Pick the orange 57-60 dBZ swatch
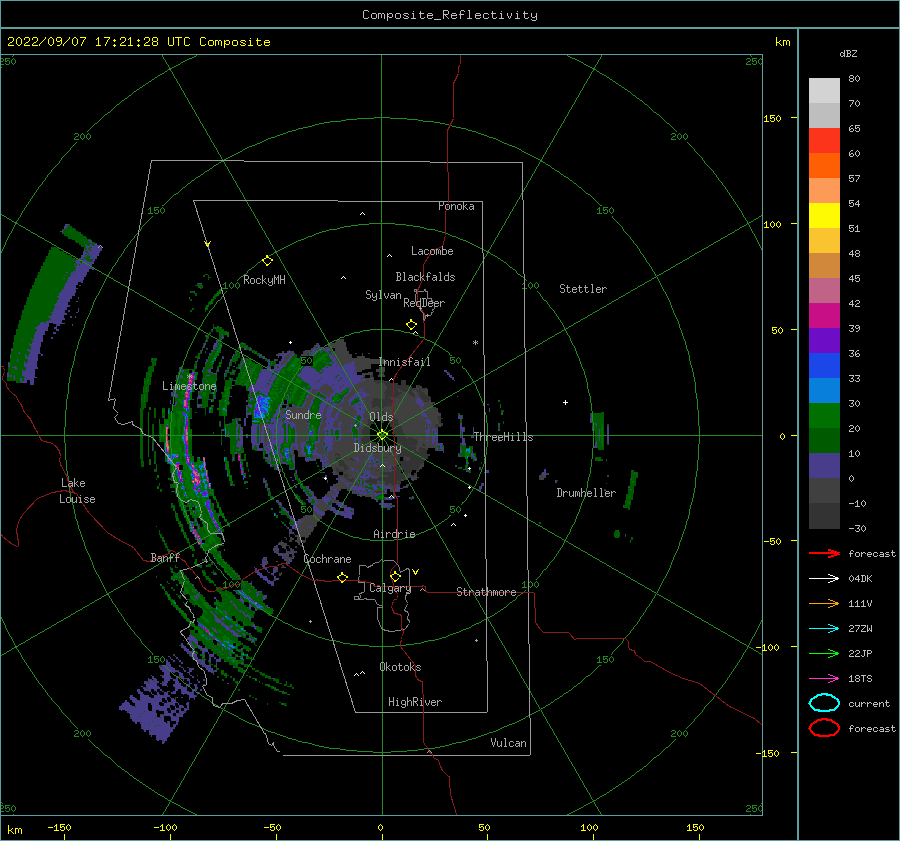 click(824, 166)
